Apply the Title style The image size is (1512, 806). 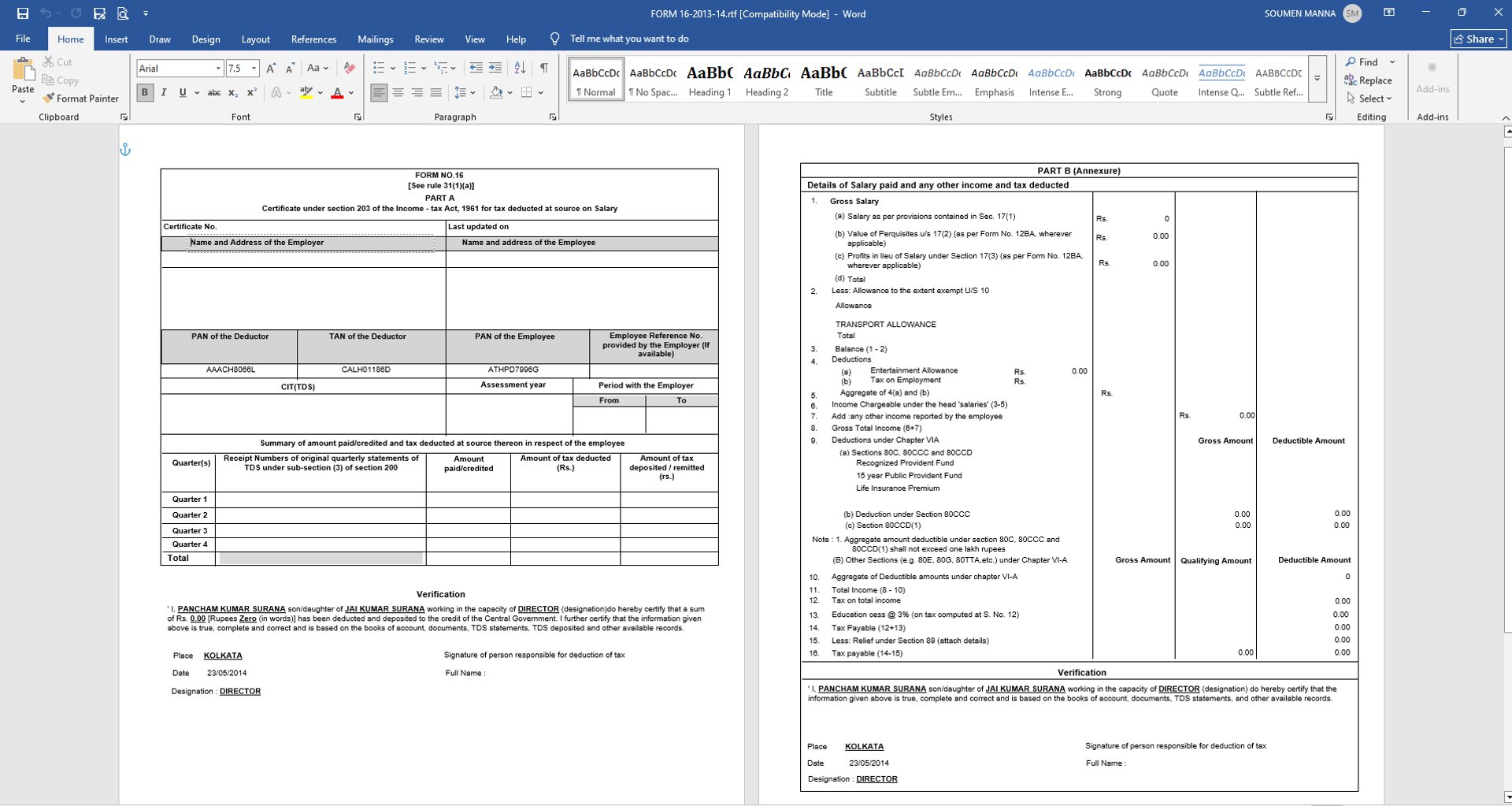tap(824, 80)
